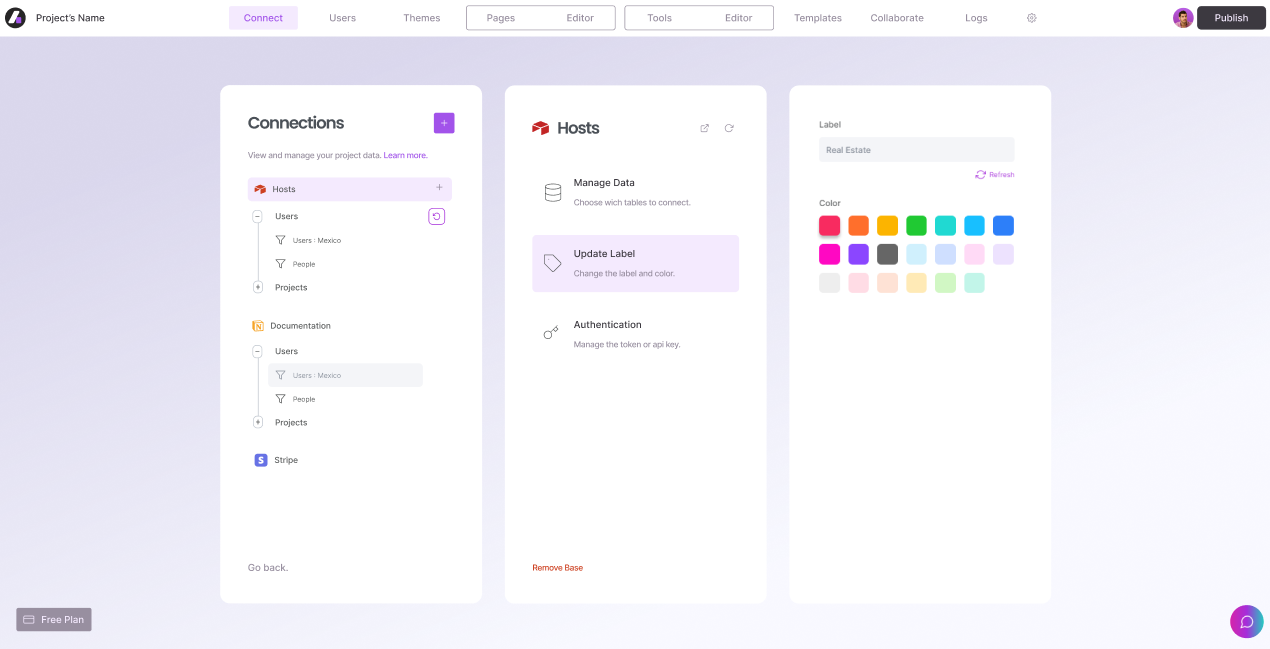Open the Logs tab
The width and height of the screenshot is (1270, 649).
click(976, 18)
